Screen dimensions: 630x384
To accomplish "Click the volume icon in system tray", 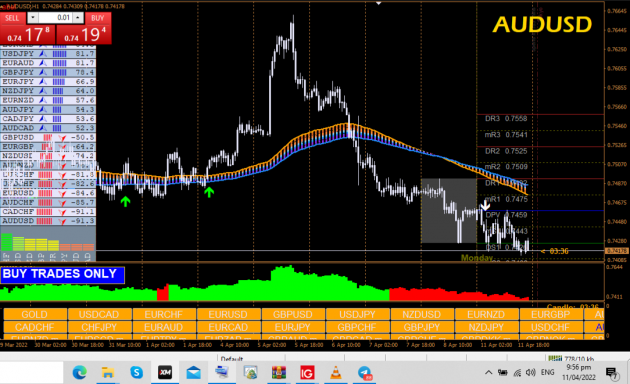I will (x=531, y=372).
